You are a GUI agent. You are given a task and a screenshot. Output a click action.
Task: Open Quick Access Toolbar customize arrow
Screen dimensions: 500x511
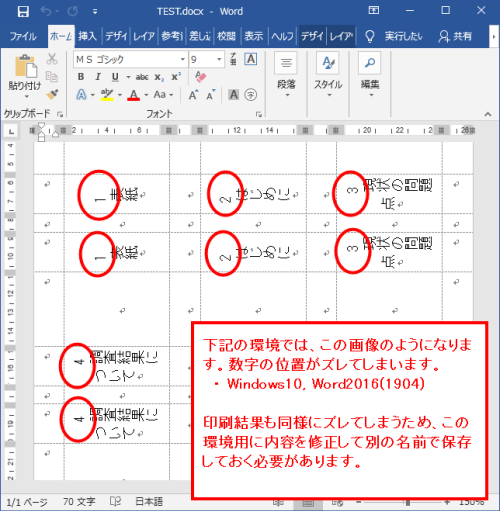click(x=95, y=12)
